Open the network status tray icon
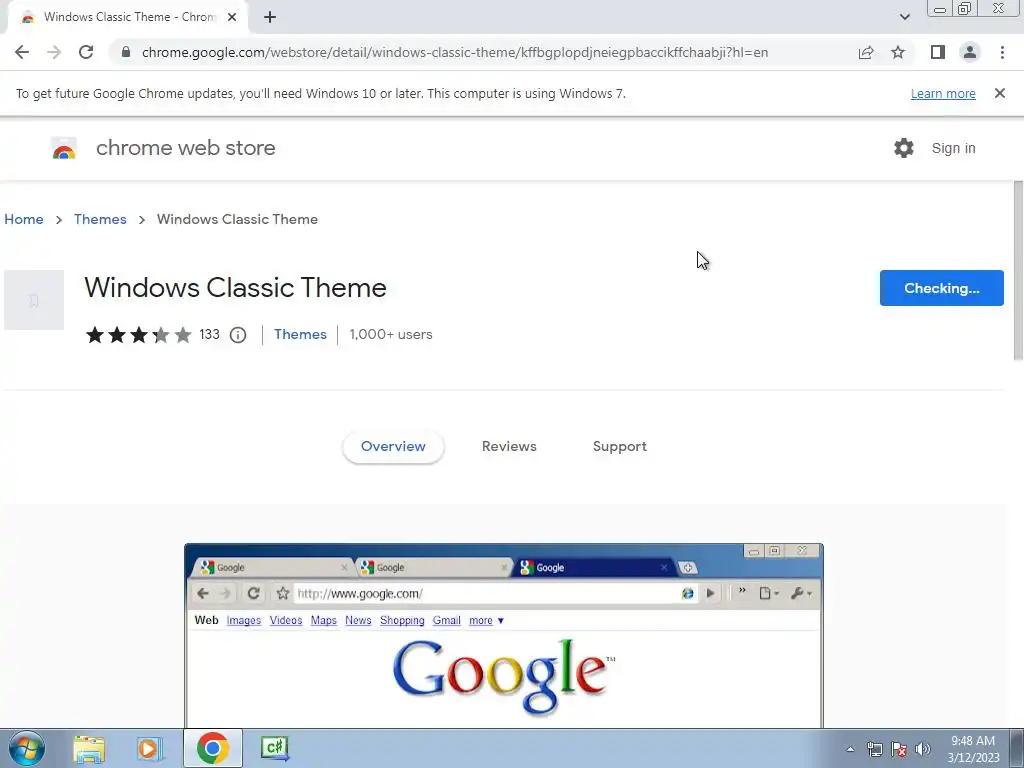This screenshot has height=768, width=1024. 874,749
